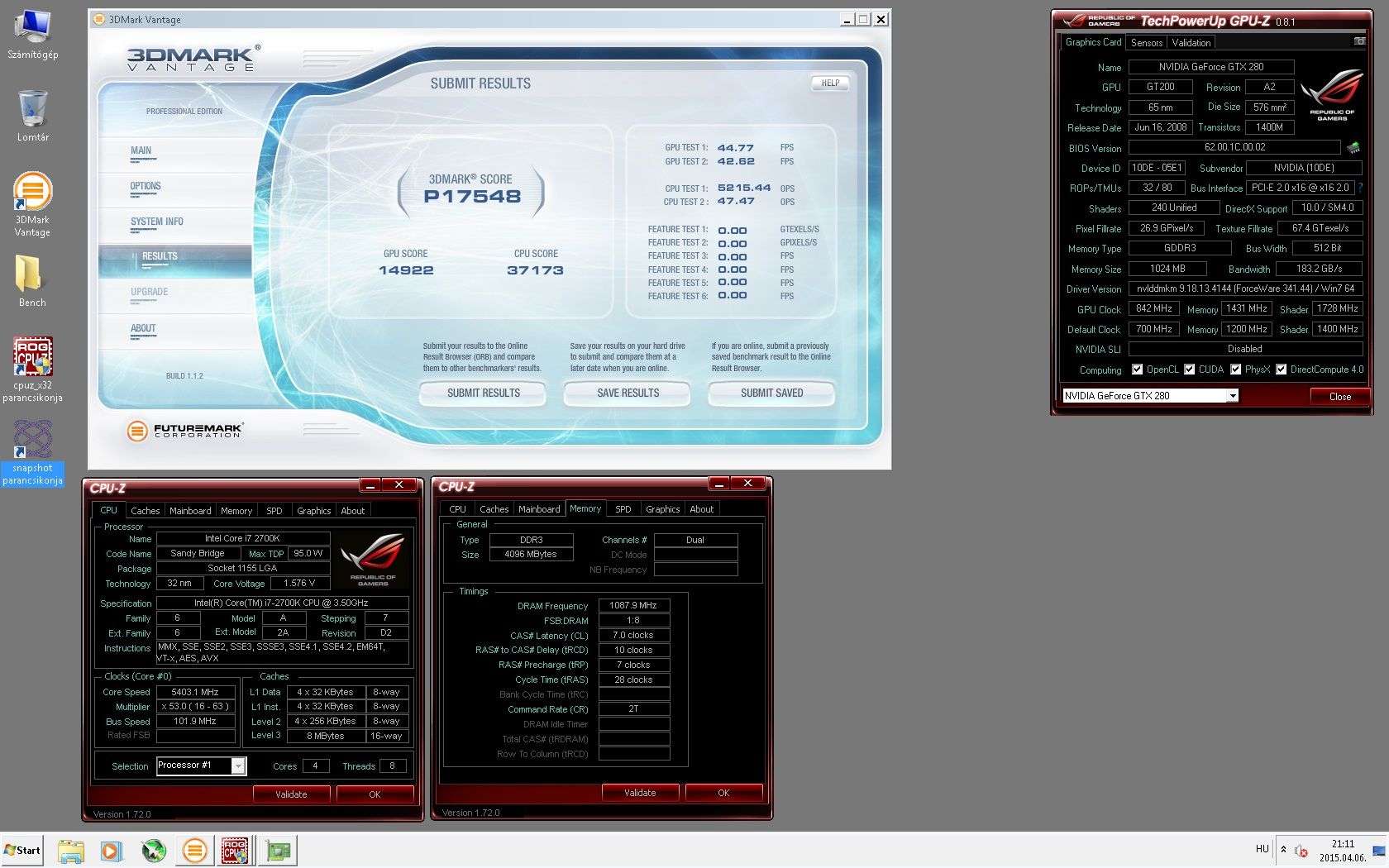Open SYSTEM INFO in the 3DMark Vantage sidebar
The width and height of the screenshot is (1389, 868).
point(157,222)
